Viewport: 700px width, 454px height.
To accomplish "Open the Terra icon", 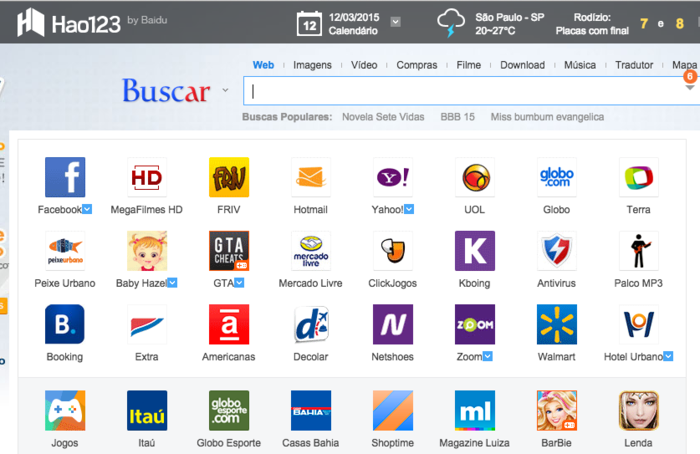I will (x=639, y=177).
